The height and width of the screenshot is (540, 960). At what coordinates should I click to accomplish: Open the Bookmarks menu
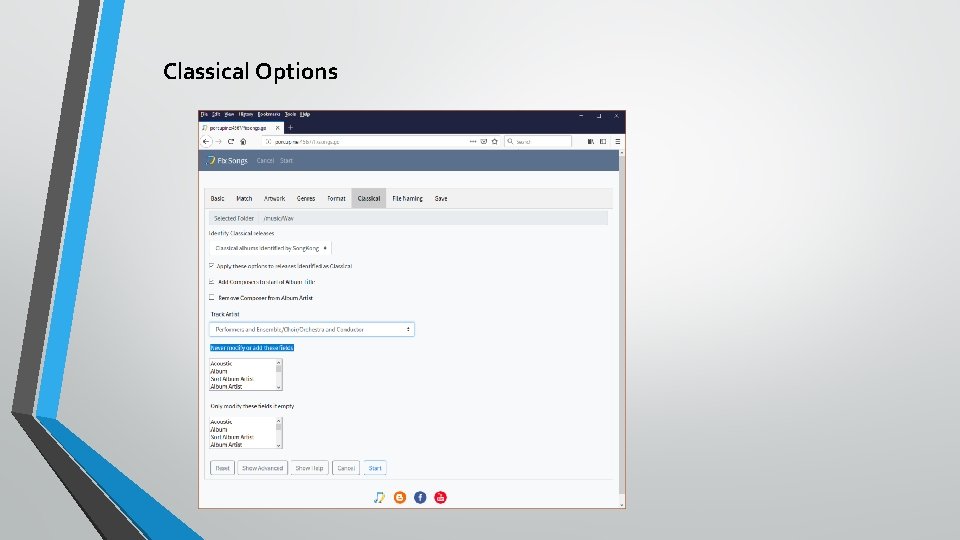pos(269,114)
